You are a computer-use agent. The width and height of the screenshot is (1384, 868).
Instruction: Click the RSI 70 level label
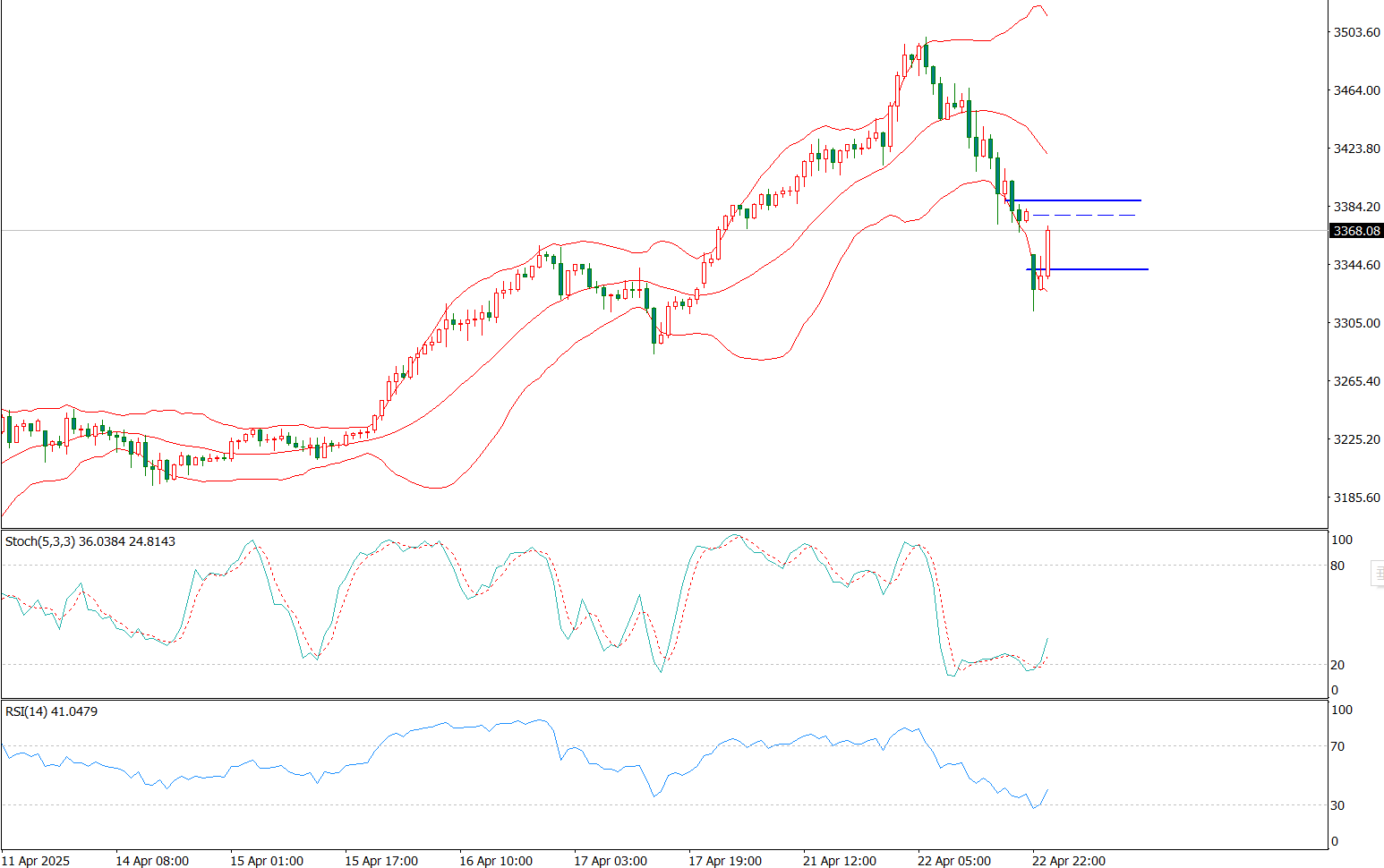point(1337,746)
